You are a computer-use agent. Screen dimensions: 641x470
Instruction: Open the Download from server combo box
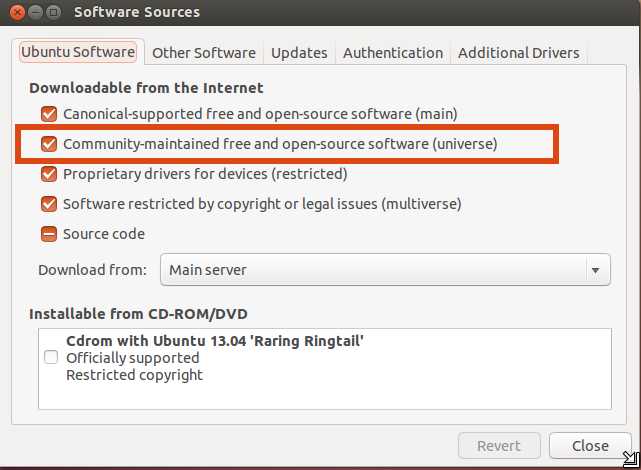click(385, 270)
